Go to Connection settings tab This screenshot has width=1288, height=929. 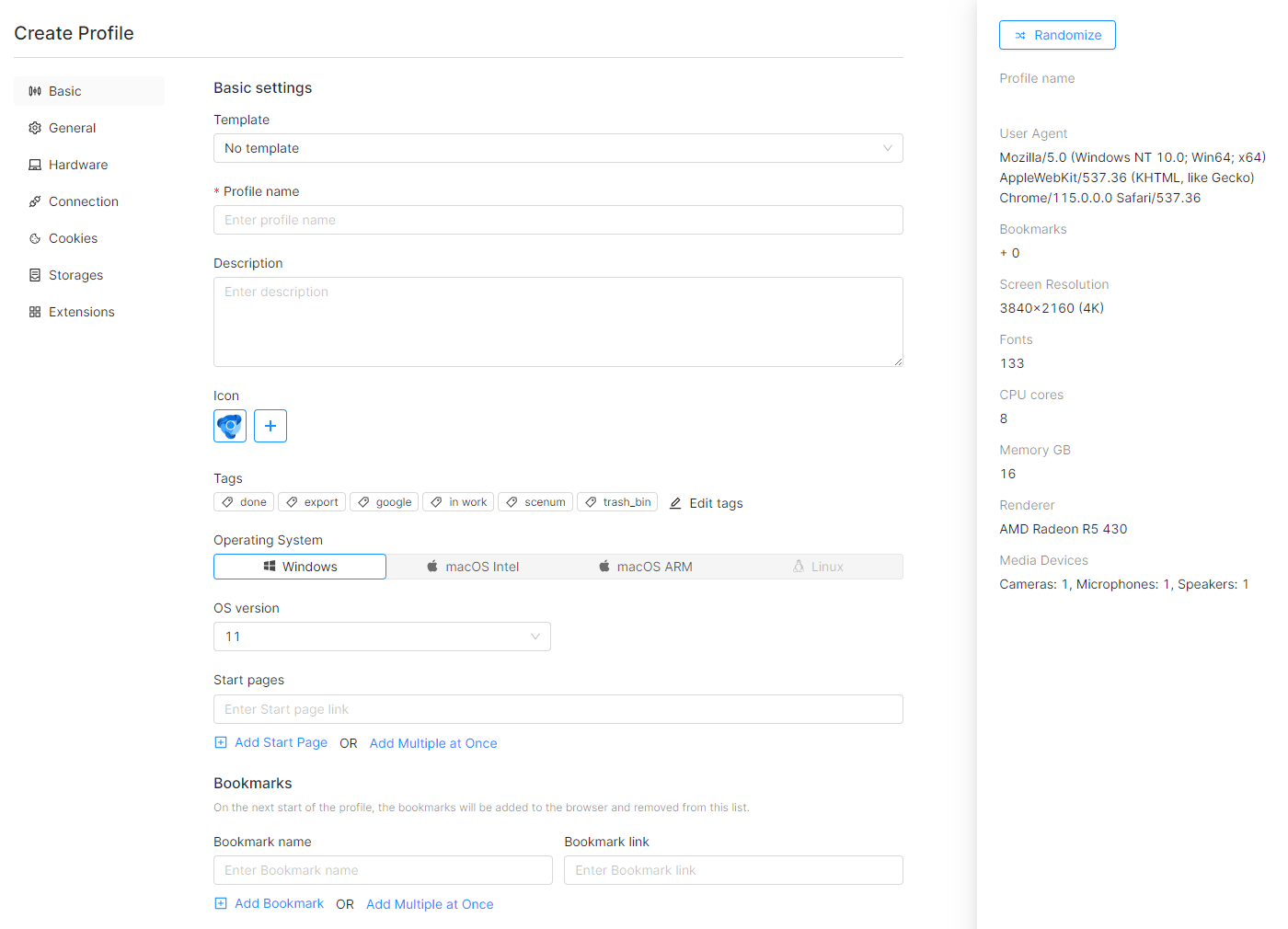[x=83, y=201]
